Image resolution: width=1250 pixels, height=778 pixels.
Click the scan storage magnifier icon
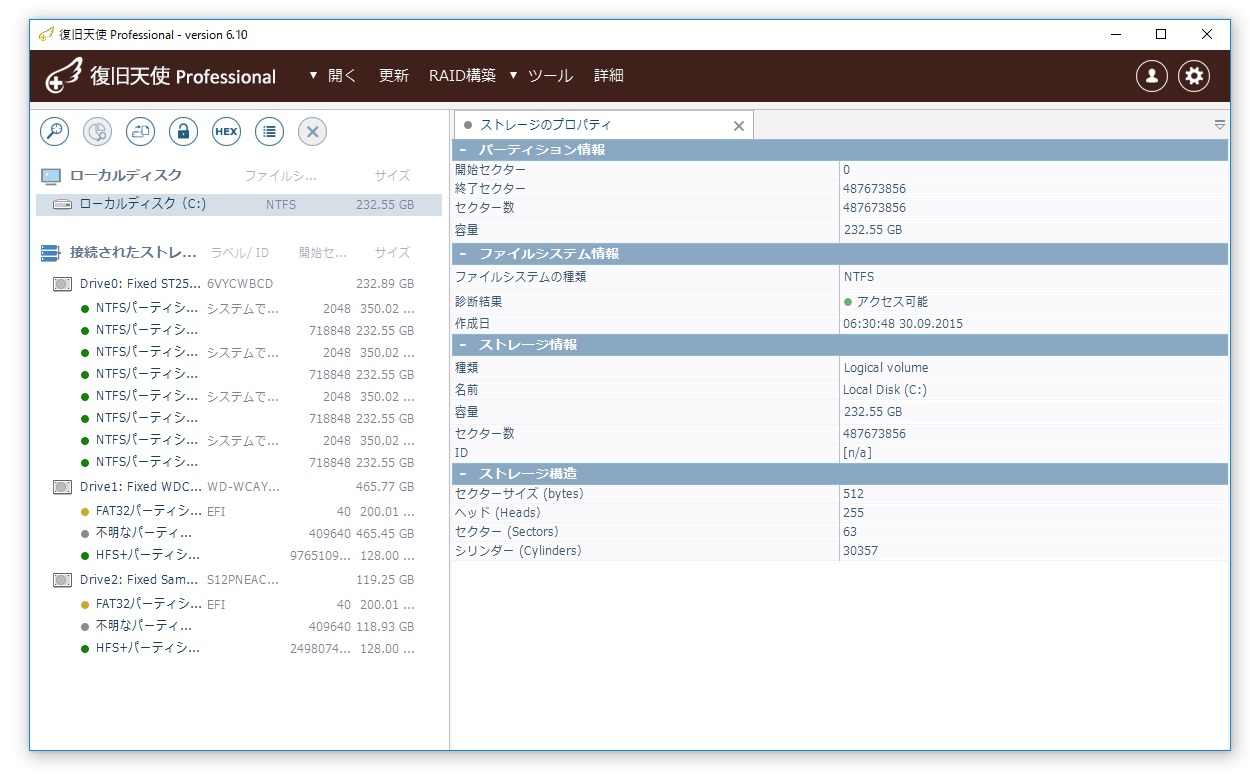pos(54,131)
